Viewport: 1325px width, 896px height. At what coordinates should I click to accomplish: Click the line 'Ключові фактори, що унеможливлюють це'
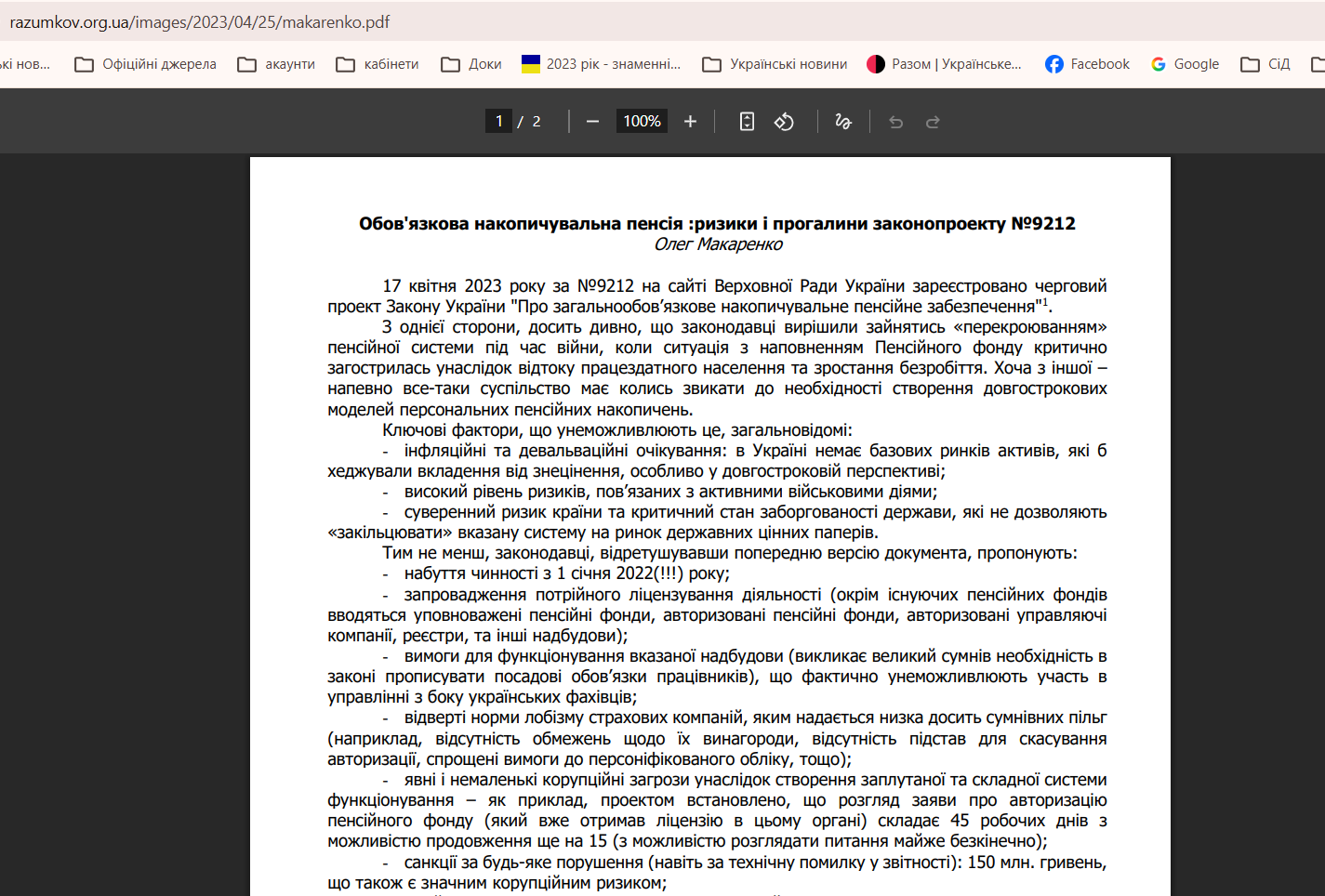(551, 430)
